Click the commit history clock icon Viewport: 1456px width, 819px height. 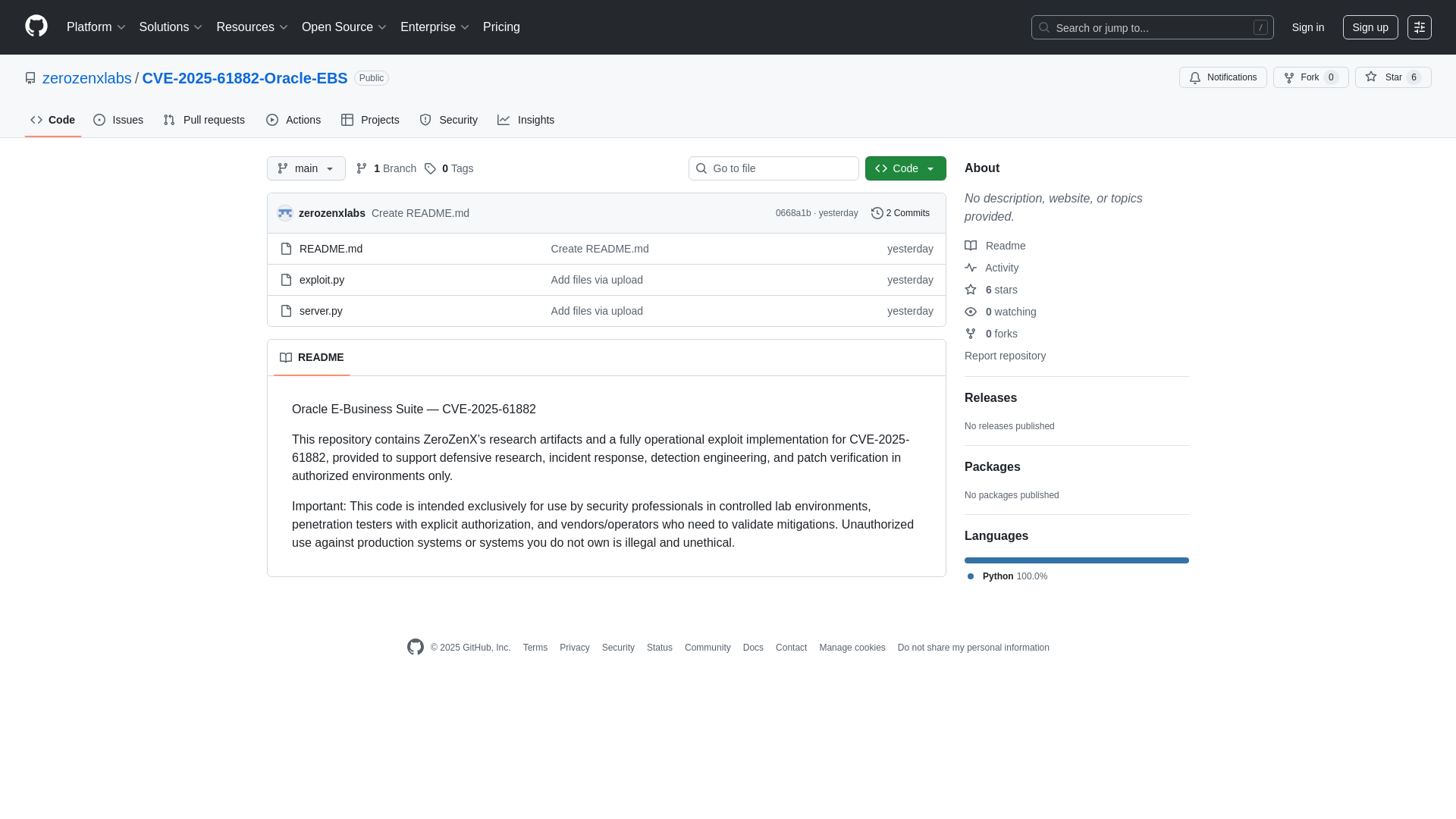tap(877, 213)
